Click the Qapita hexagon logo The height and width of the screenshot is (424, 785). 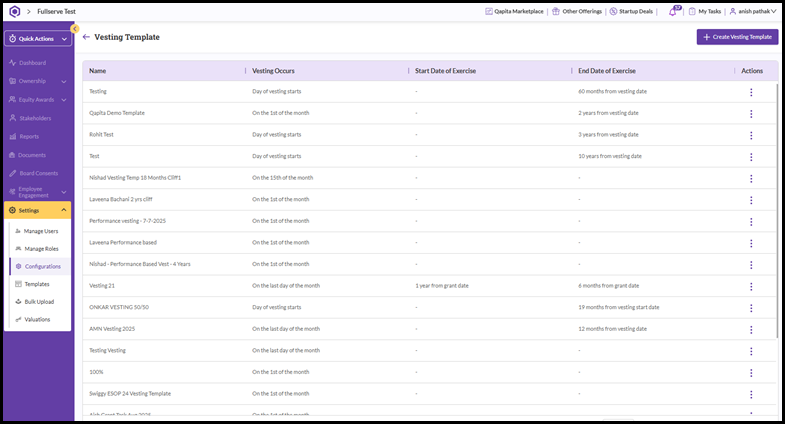click(15, 11)
